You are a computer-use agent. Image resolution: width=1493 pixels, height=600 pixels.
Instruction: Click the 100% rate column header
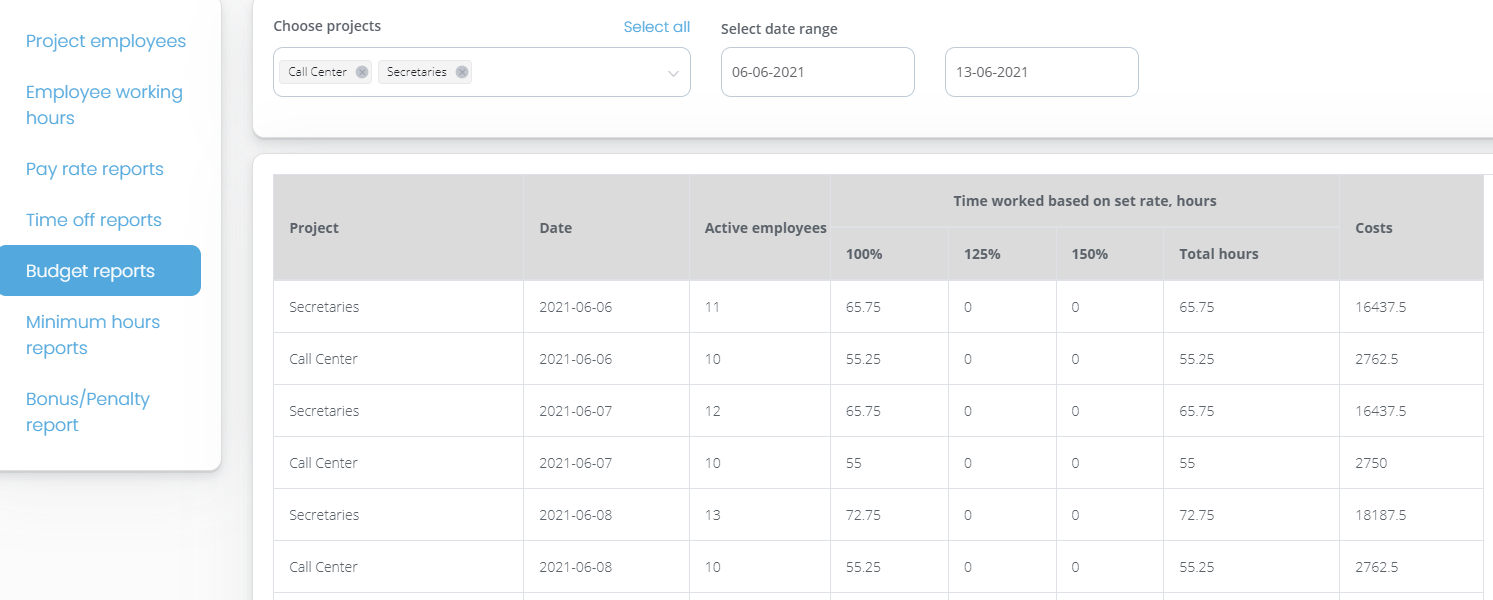[889, 254]
